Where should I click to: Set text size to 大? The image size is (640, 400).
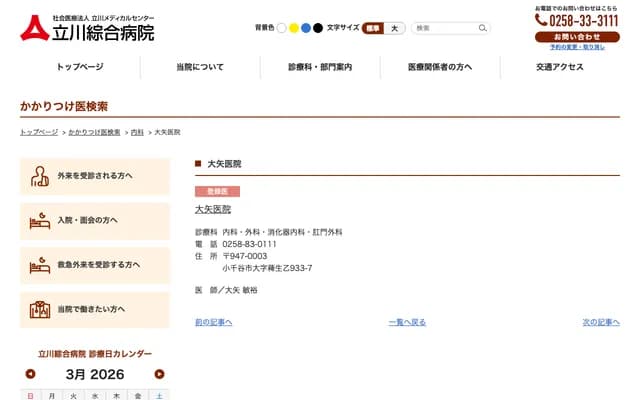tap(394, 28)
